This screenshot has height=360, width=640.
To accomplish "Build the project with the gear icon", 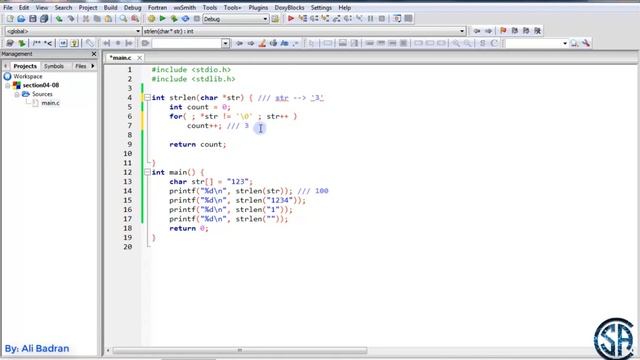I will pos(151,19).
